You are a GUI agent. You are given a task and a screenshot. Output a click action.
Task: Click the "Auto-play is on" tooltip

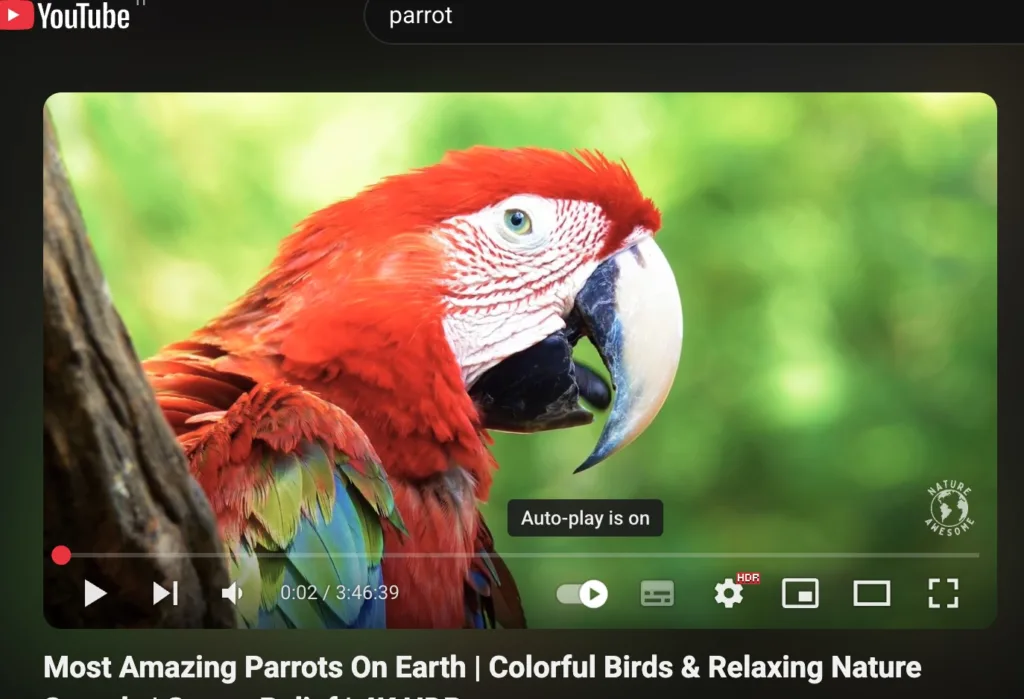click(x=585, y=518)
